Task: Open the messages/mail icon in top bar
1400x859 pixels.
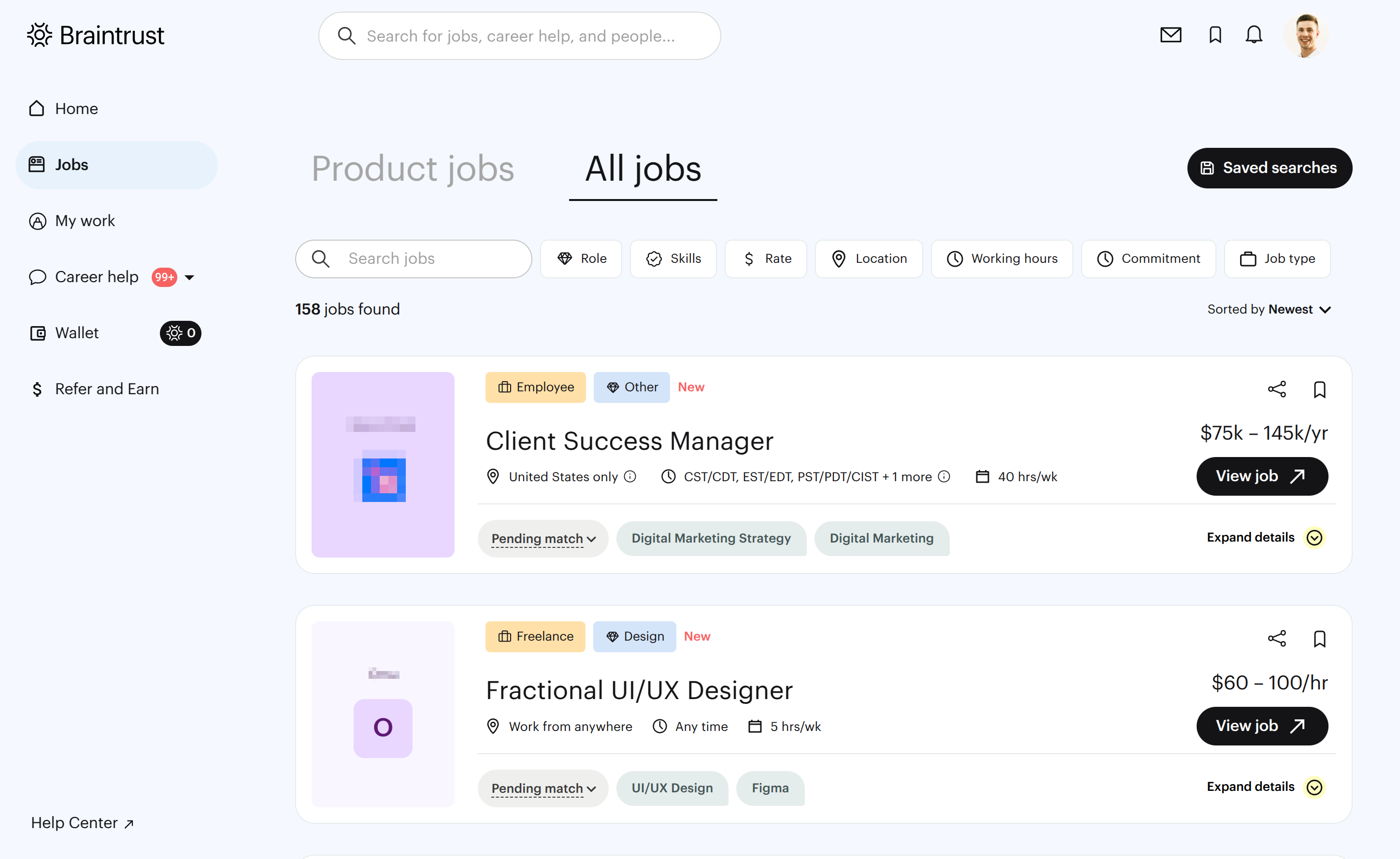Action: click(x=1171, y=35)
